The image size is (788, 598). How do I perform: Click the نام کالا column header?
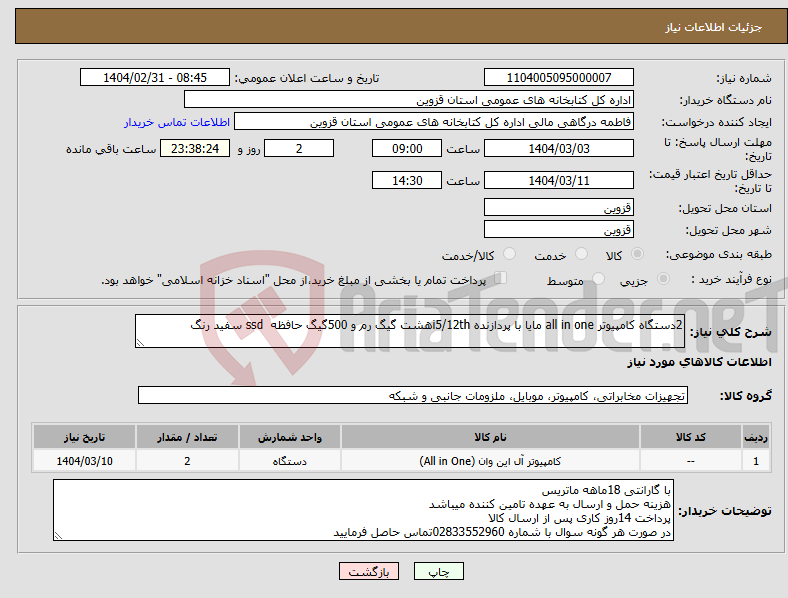(490, 437)
